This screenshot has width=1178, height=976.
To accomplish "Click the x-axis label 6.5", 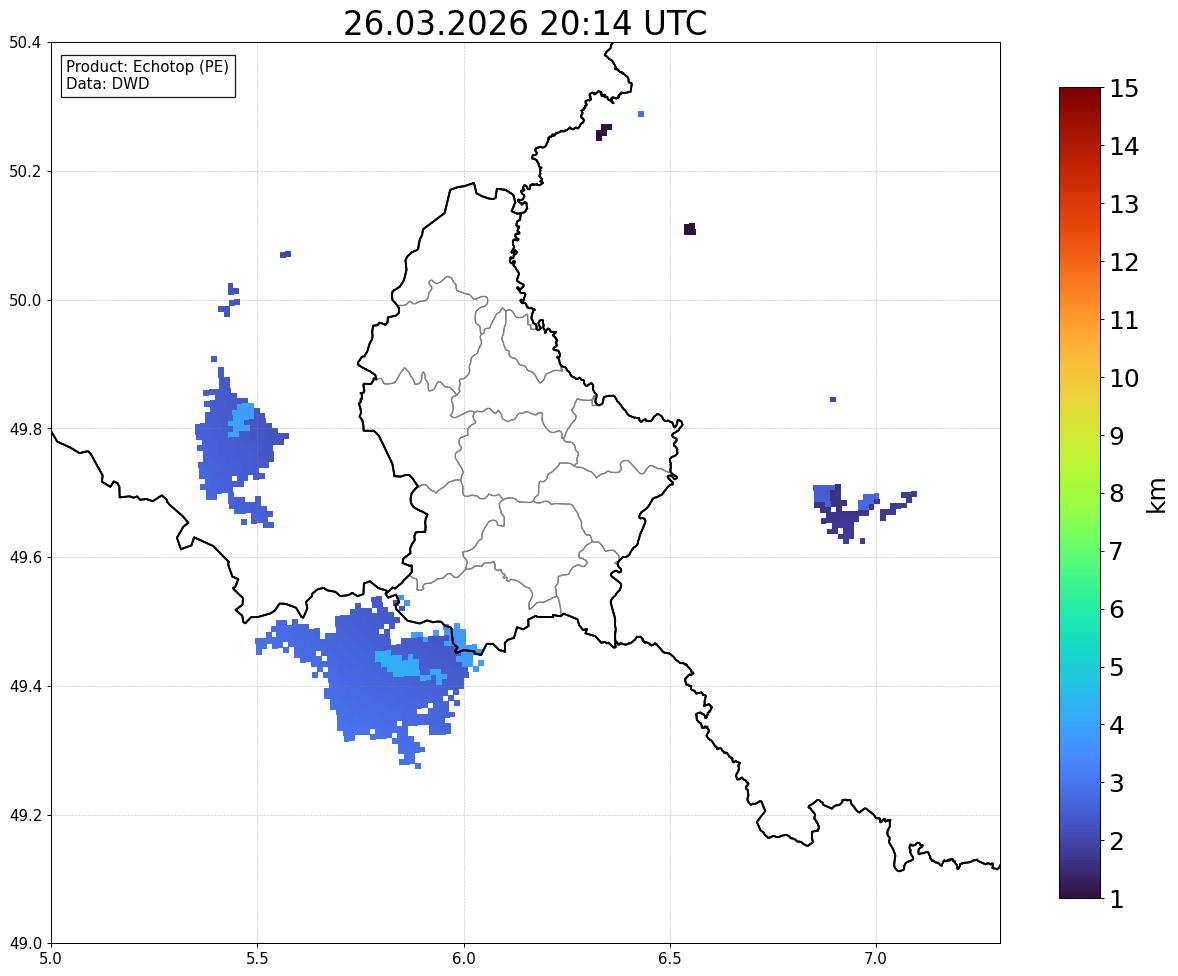I will point(670,959).
